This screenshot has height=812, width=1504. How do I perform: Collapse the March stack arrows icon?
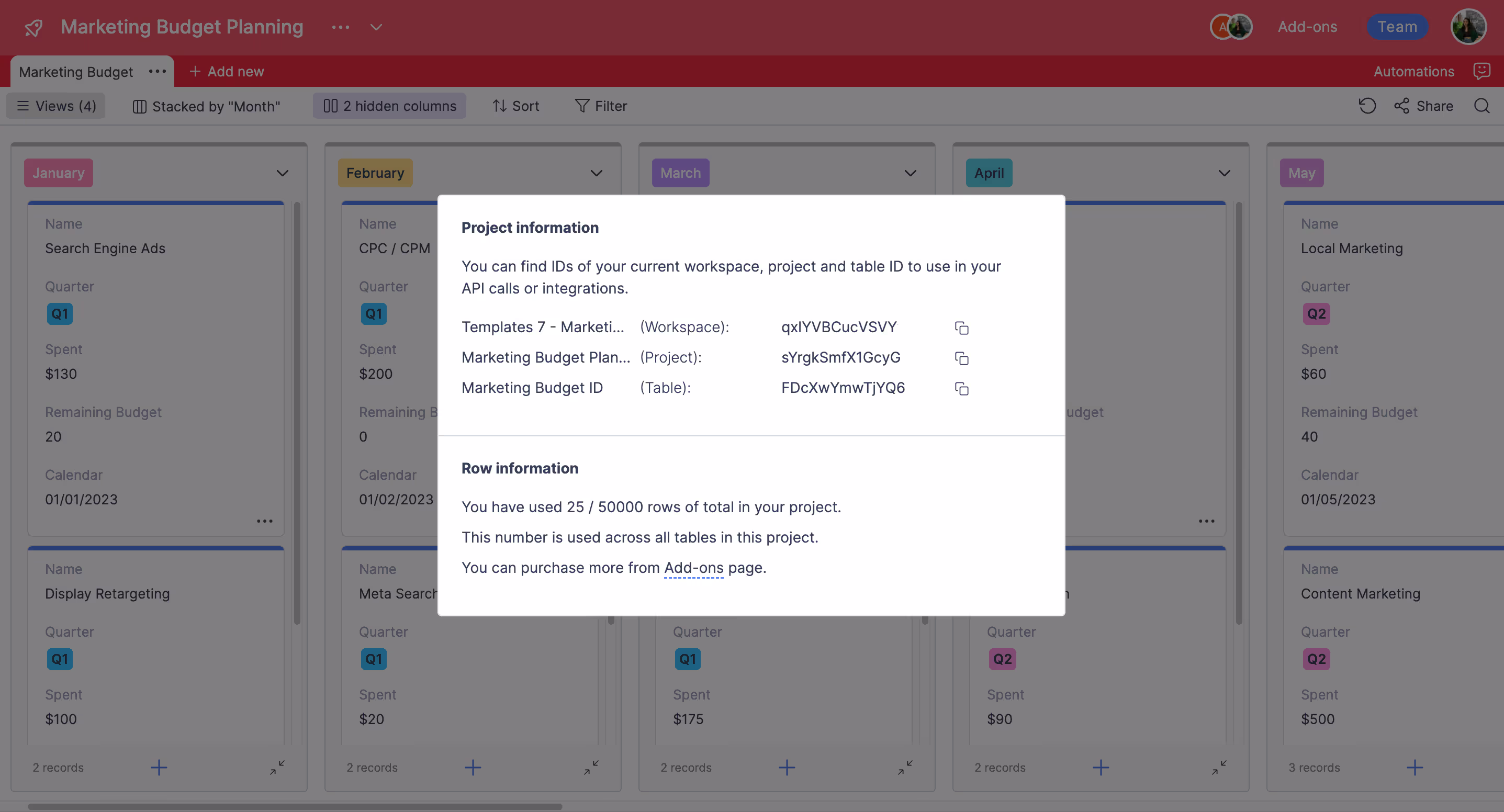coord(905,768)
